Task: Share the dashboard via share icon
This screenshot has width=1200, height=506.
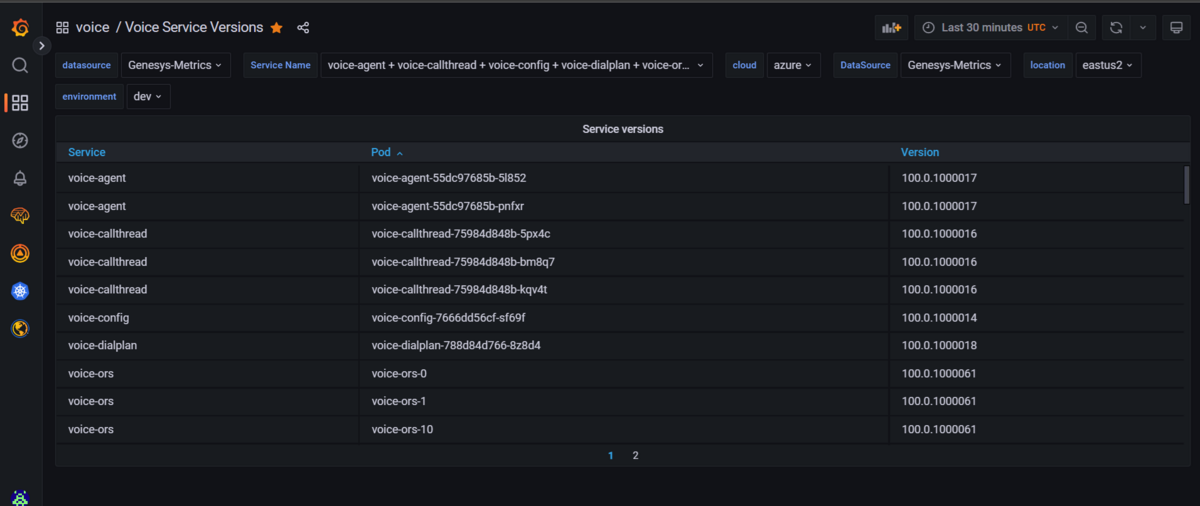Action: 303,28
